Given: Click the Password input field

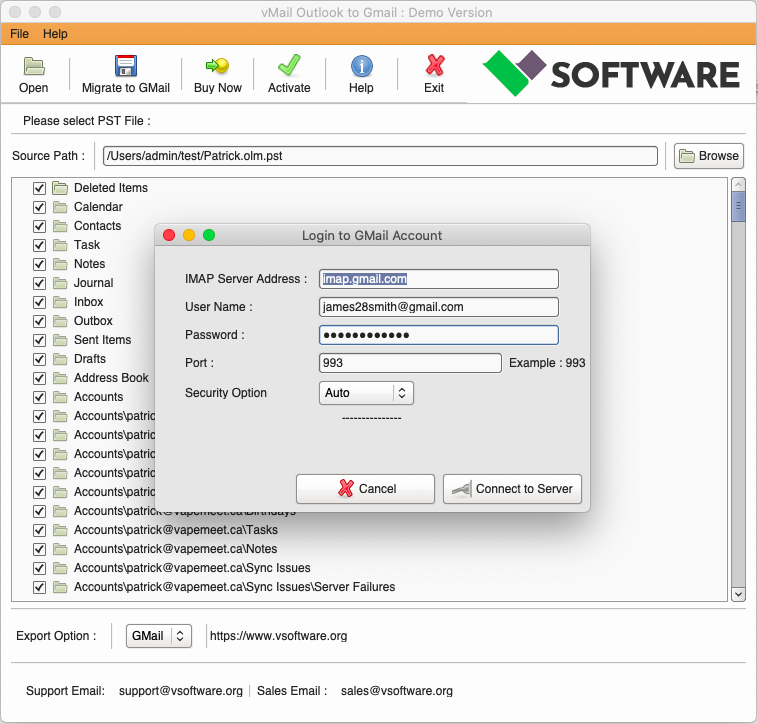Looking at the screenshot, I should (x=439, y=335).
